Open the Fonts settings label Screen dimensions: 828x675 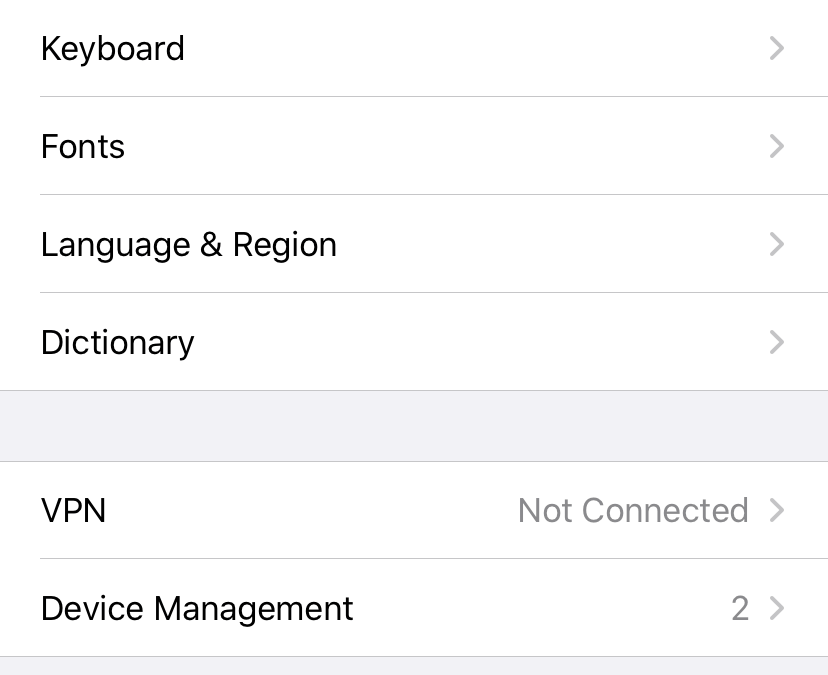pyautogui.click(x=83, y=147)
